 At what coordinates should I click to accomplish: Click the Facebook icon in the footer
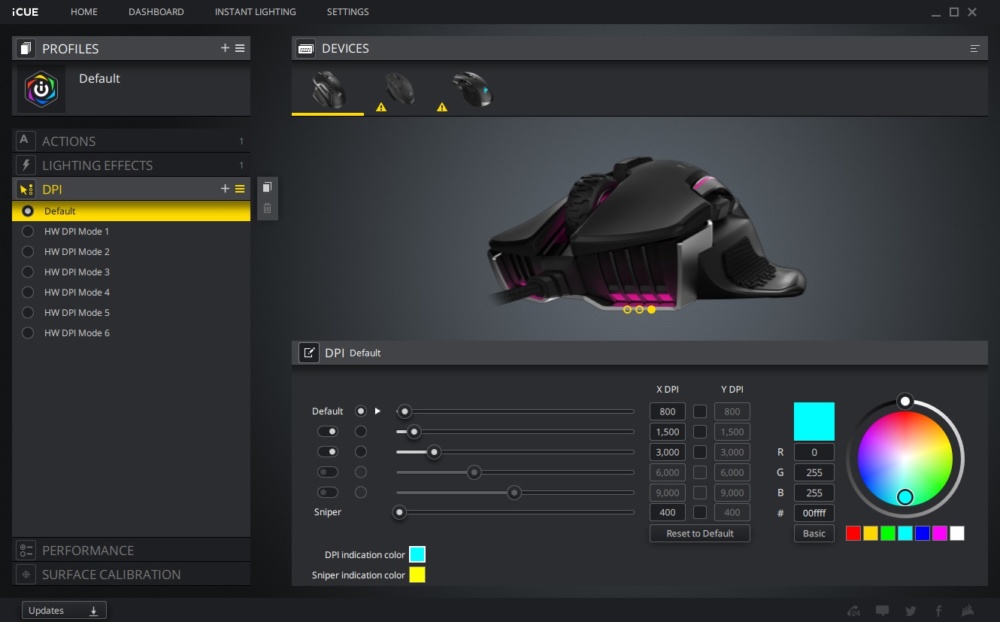(x=939, y=611)
